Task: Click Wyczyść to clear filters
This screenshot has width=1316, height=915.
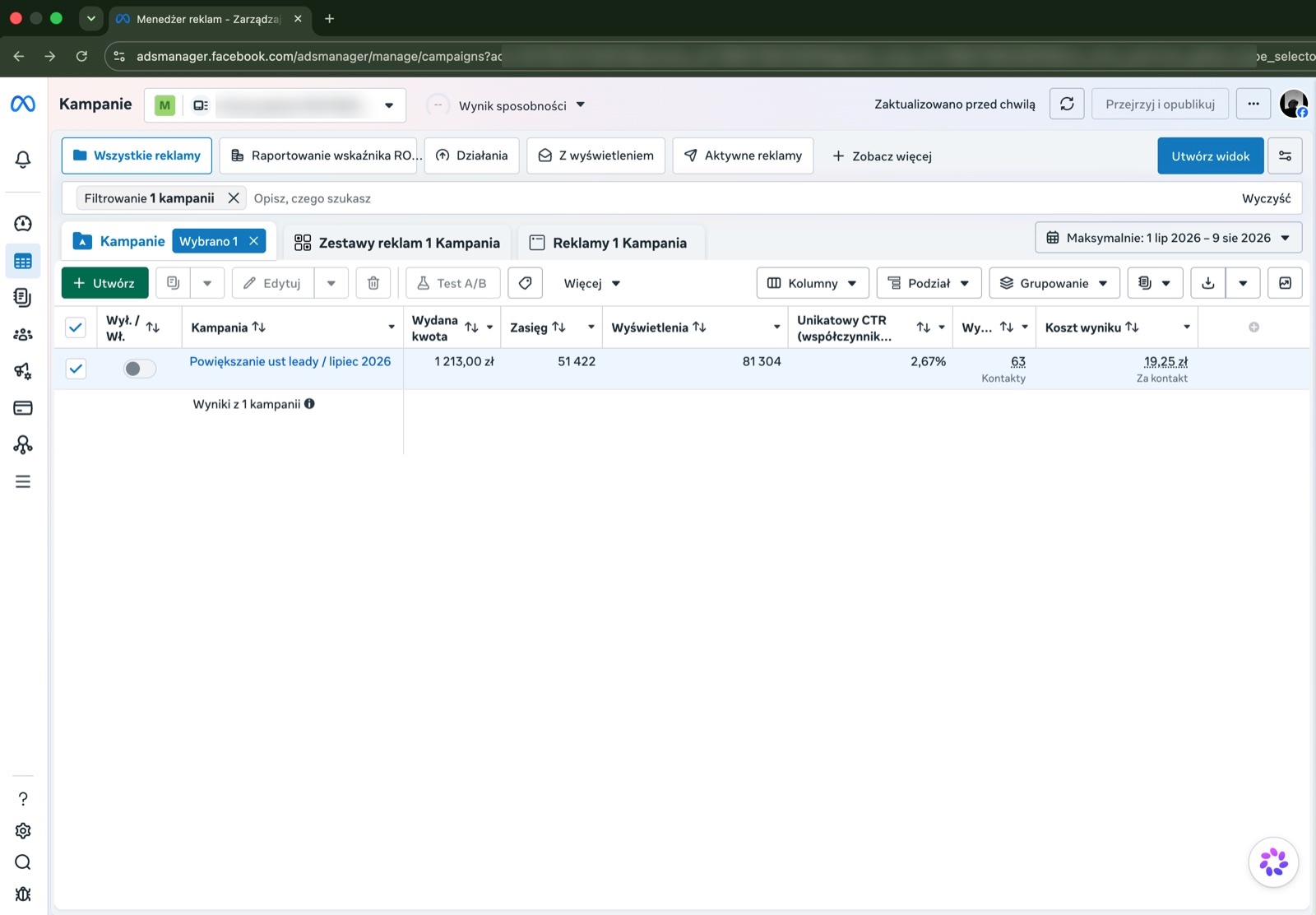Action: tap(1266, 198)
